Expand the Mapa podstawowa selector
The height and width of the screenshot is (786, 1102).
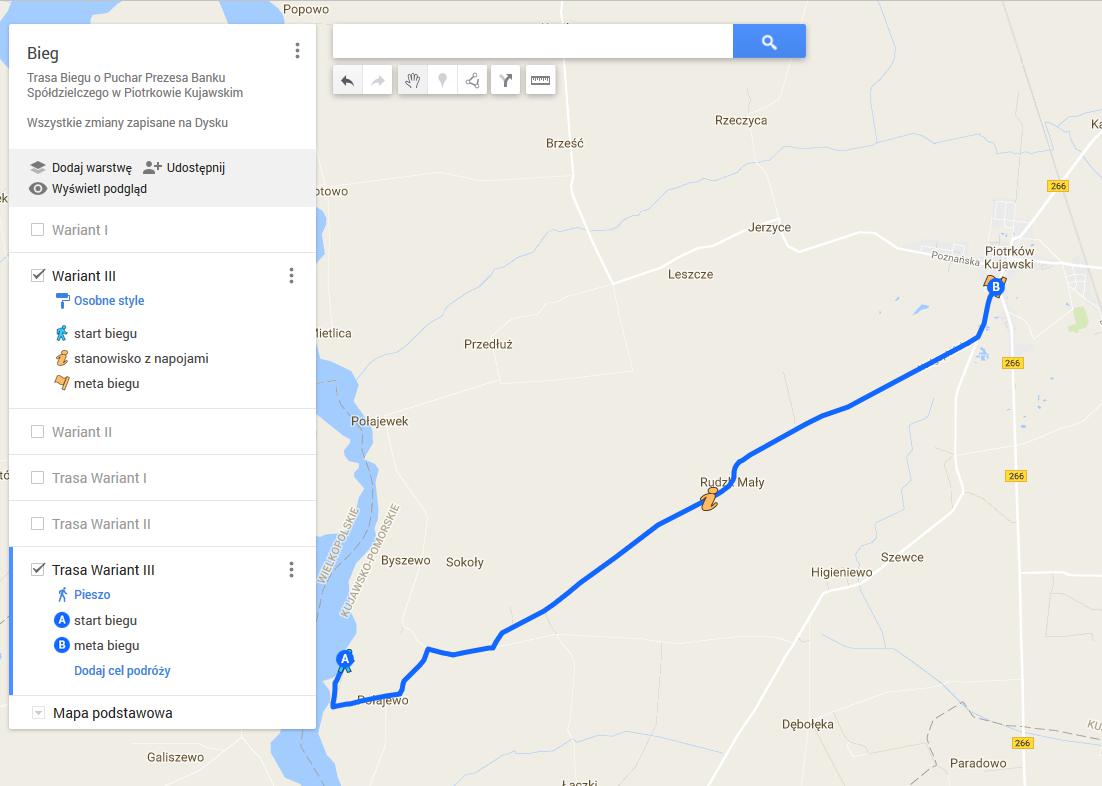(x=38, y=713)
